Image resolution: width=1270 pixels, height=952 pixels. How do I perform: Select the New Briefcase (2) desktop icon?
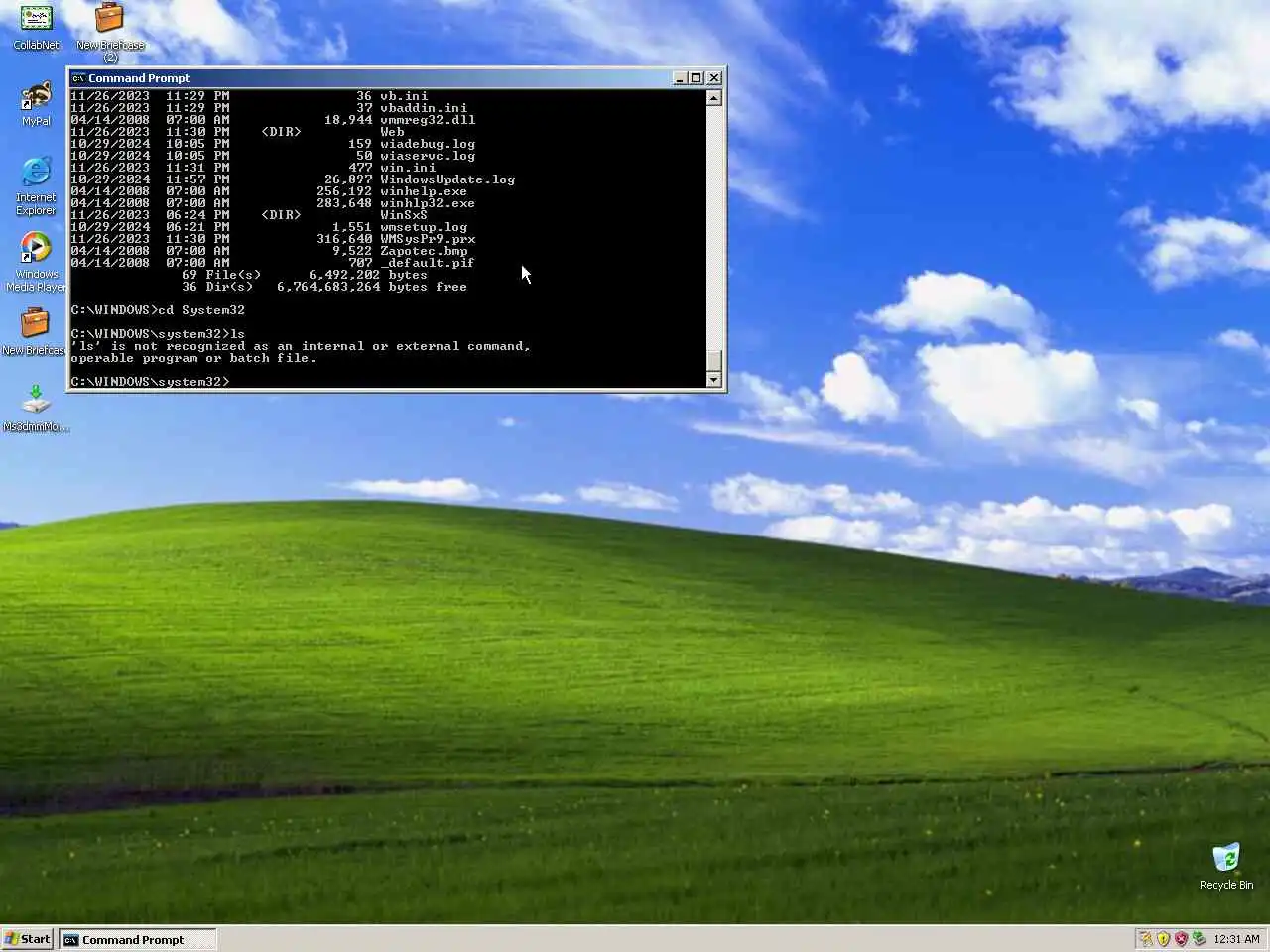pos(110,32)
